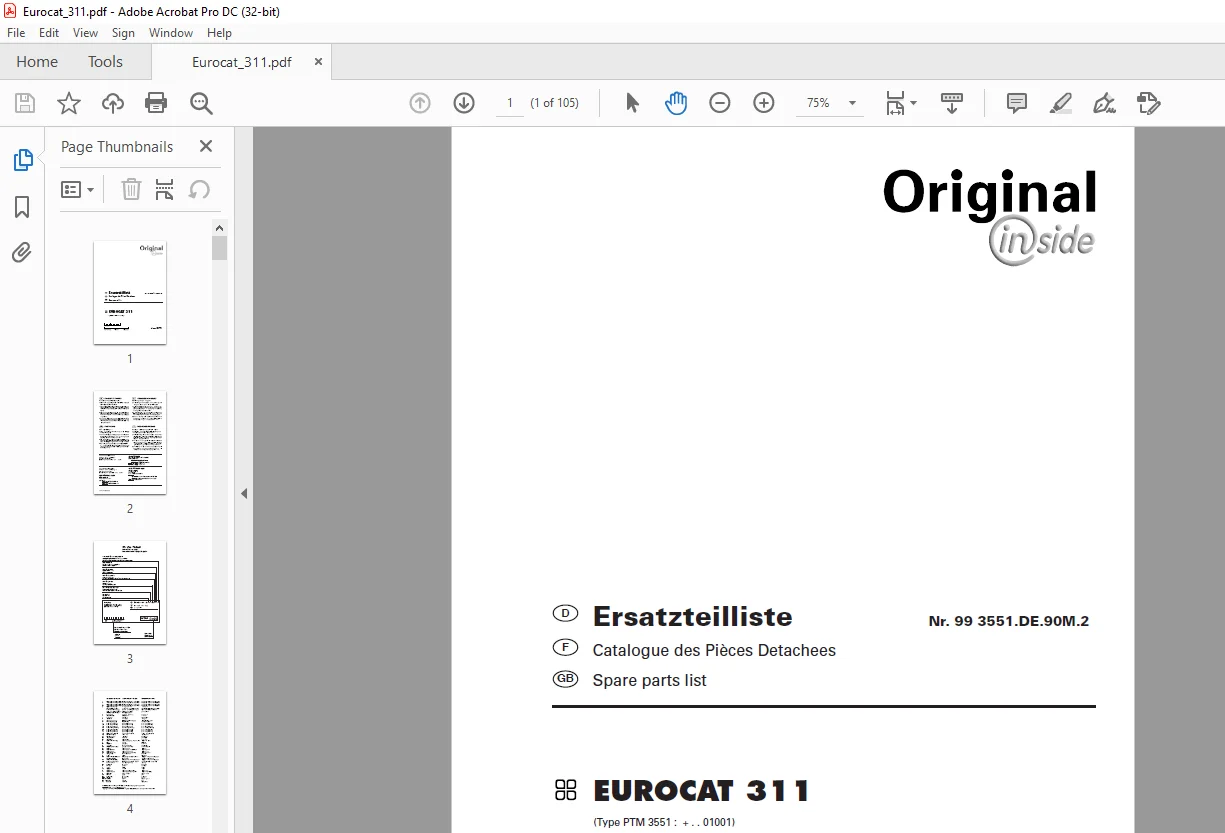Click "Spare parts list" text

pos(649,680)
